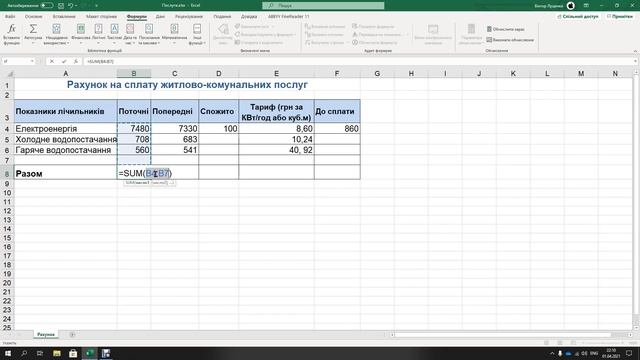Select row 4 header
The height and width of the screenshot is (360, 640).
pyautogui.click(x=7, y=129)
